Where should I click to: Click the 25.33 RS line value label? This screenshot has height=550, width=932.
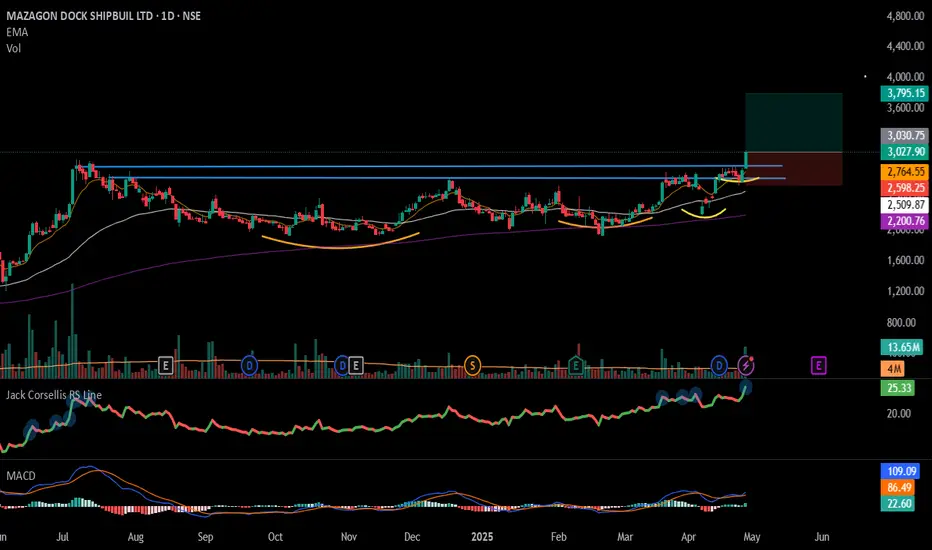(x=898, y=388)
